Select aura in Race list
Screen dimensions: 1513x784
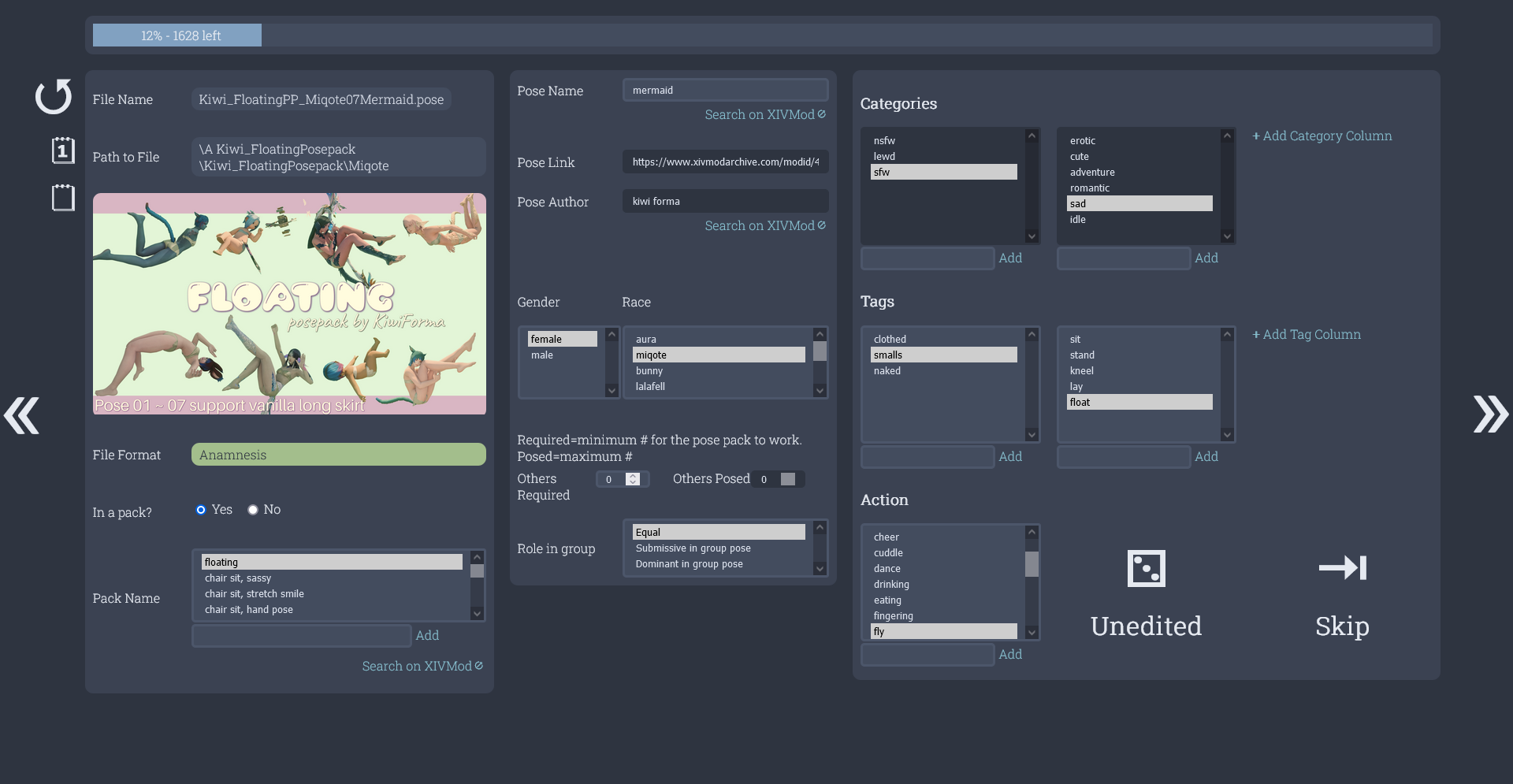[719, 339]
